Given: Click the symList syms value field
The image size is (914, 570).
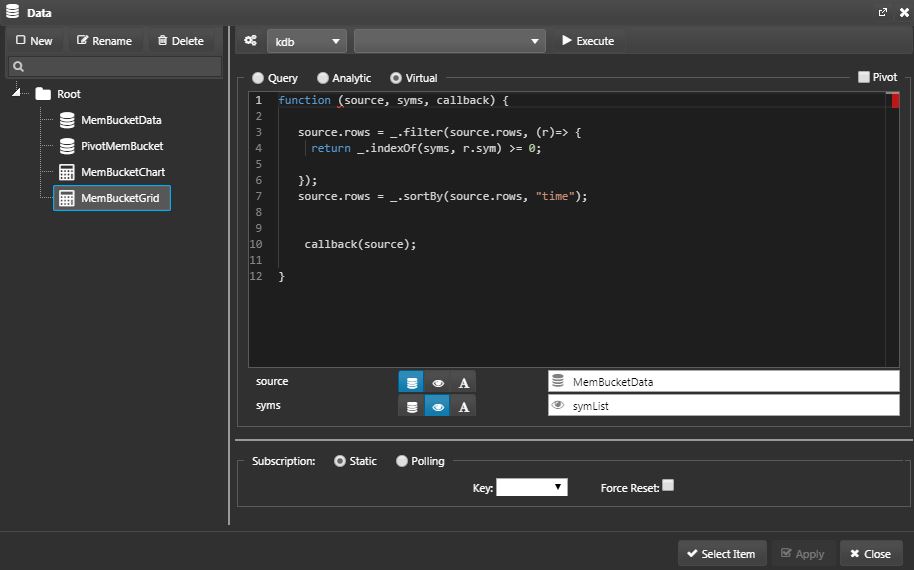Looking at the screenshot, I should (723, 406).
